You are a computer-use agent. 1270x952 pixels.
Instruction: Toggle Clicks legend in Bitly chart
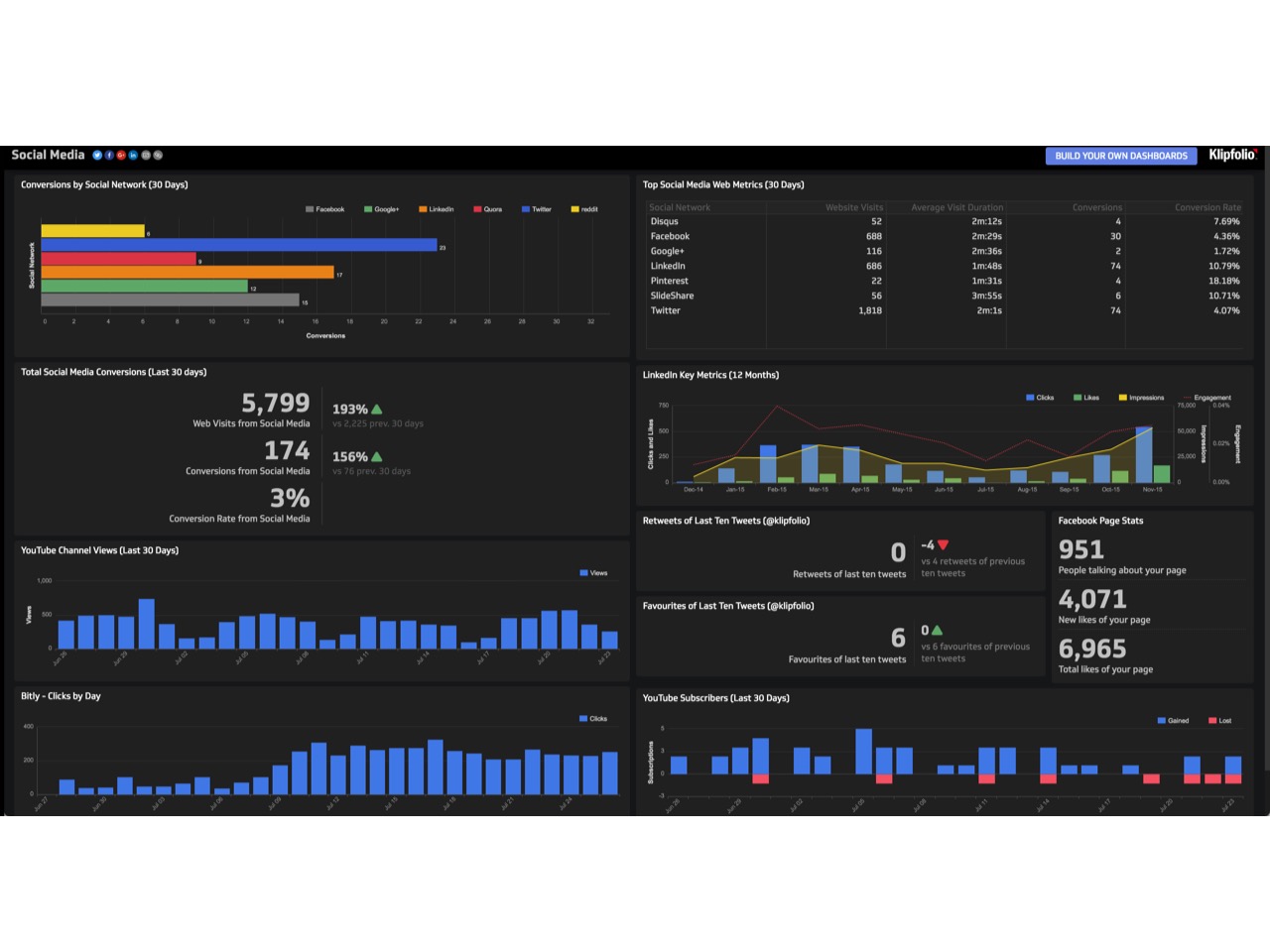pos(593,719)
